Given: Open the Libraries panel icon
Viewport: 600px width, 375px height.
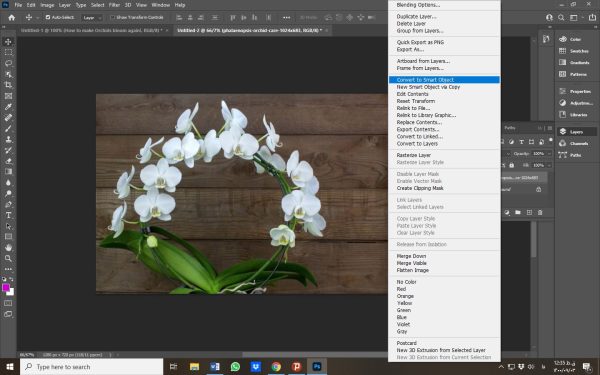Looking at the screenshot, I should click(x=562, y=114).
